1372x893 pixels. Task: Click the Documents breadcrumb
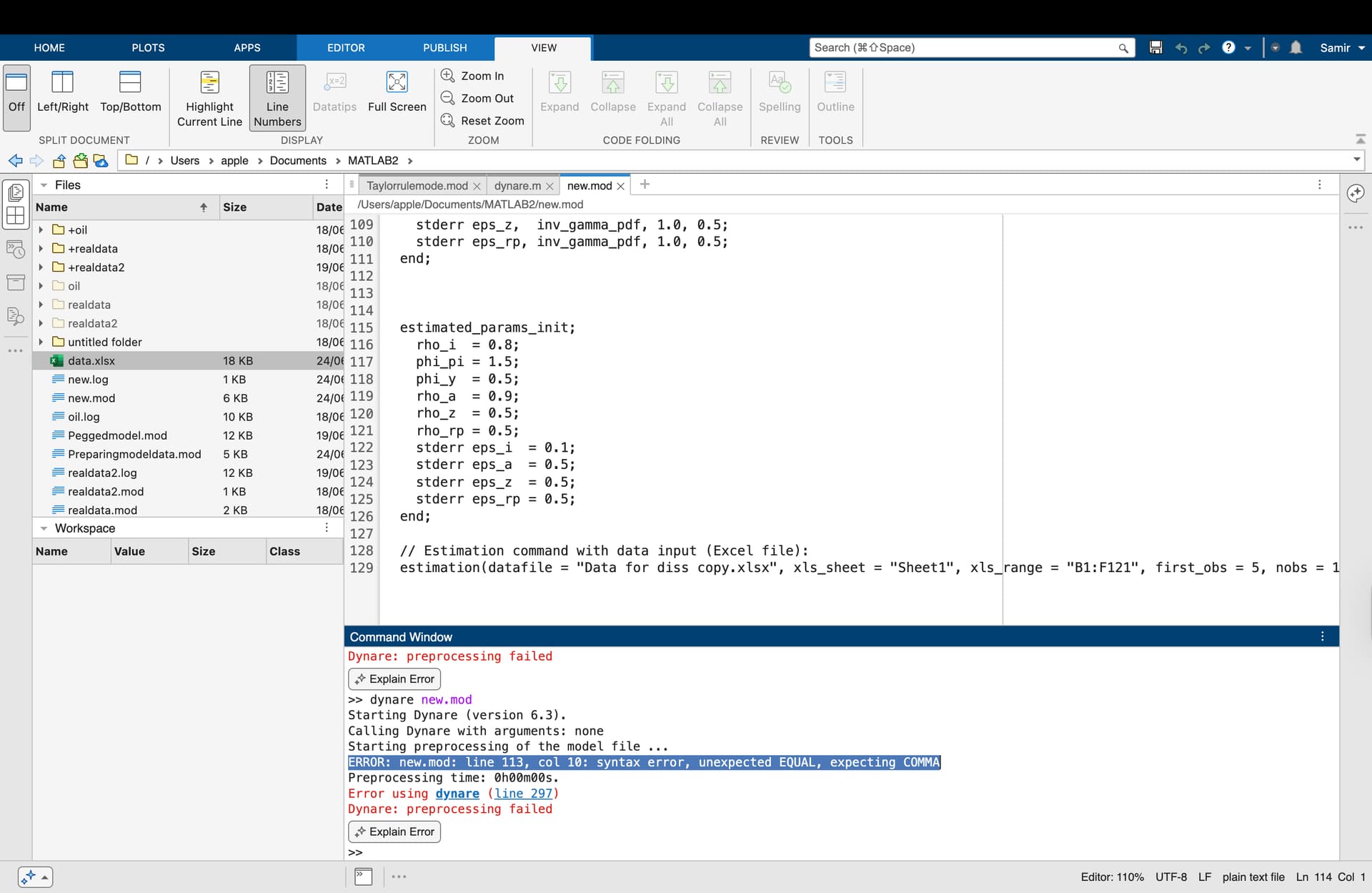coord(298,160)
